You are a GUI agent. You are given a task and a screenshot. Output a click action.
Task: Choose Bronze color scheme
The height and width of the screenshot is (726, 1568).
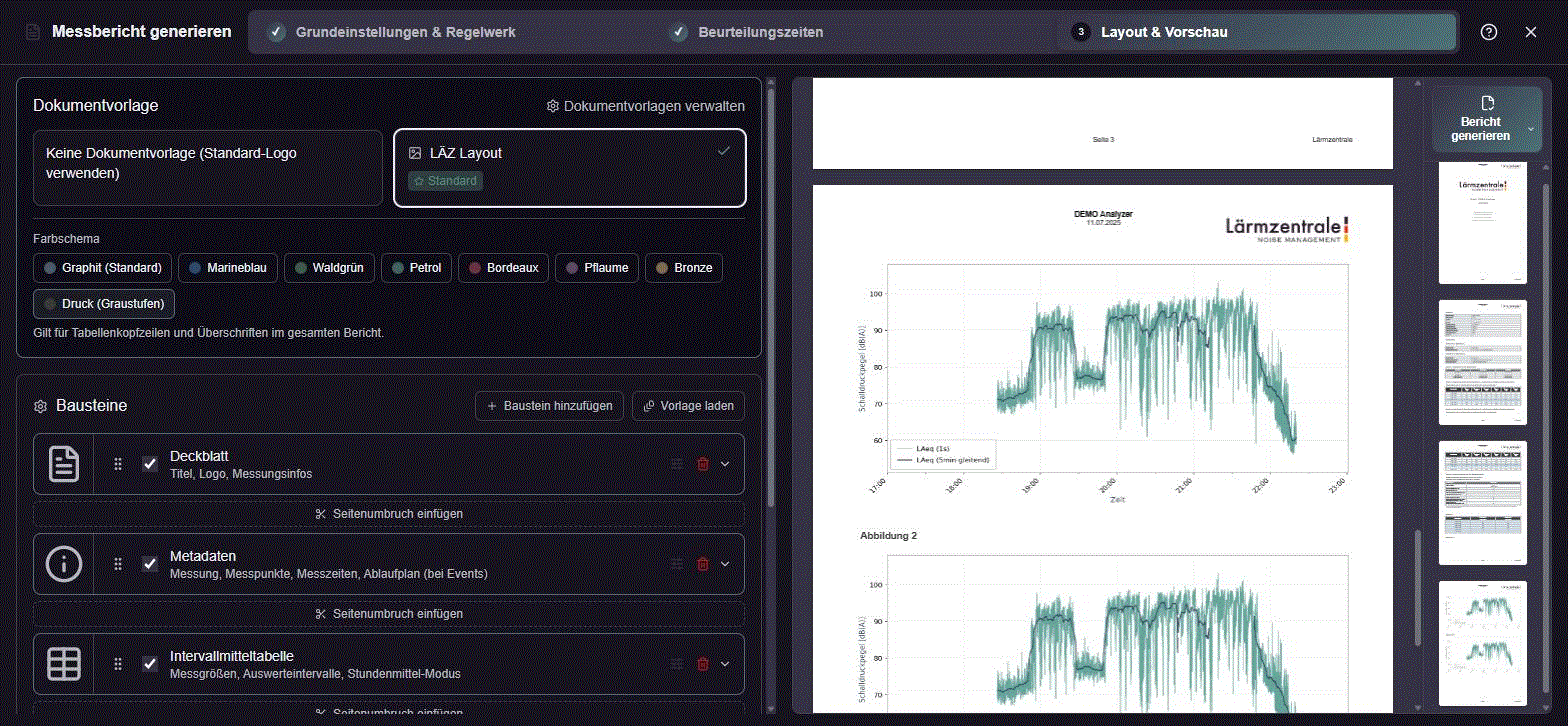[684, 268]
